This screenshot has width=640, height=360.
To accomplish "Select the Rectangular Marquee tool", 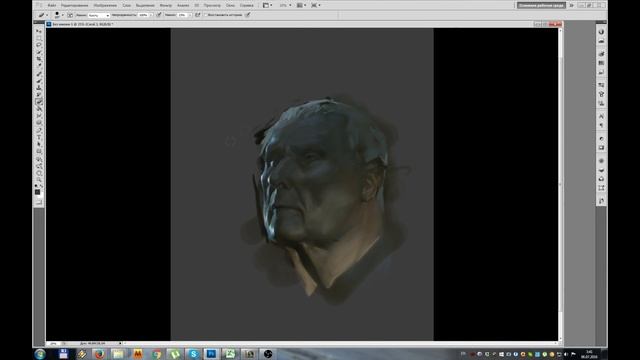I will point(39,38).
